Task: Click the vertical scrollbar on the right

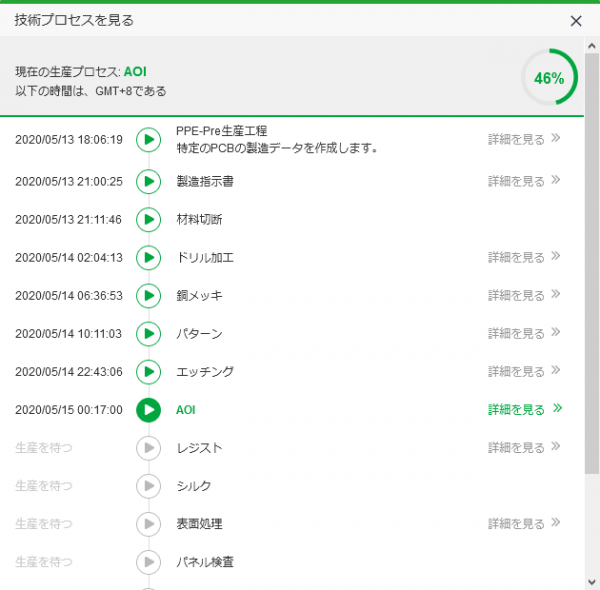Action: coord(592,300)
